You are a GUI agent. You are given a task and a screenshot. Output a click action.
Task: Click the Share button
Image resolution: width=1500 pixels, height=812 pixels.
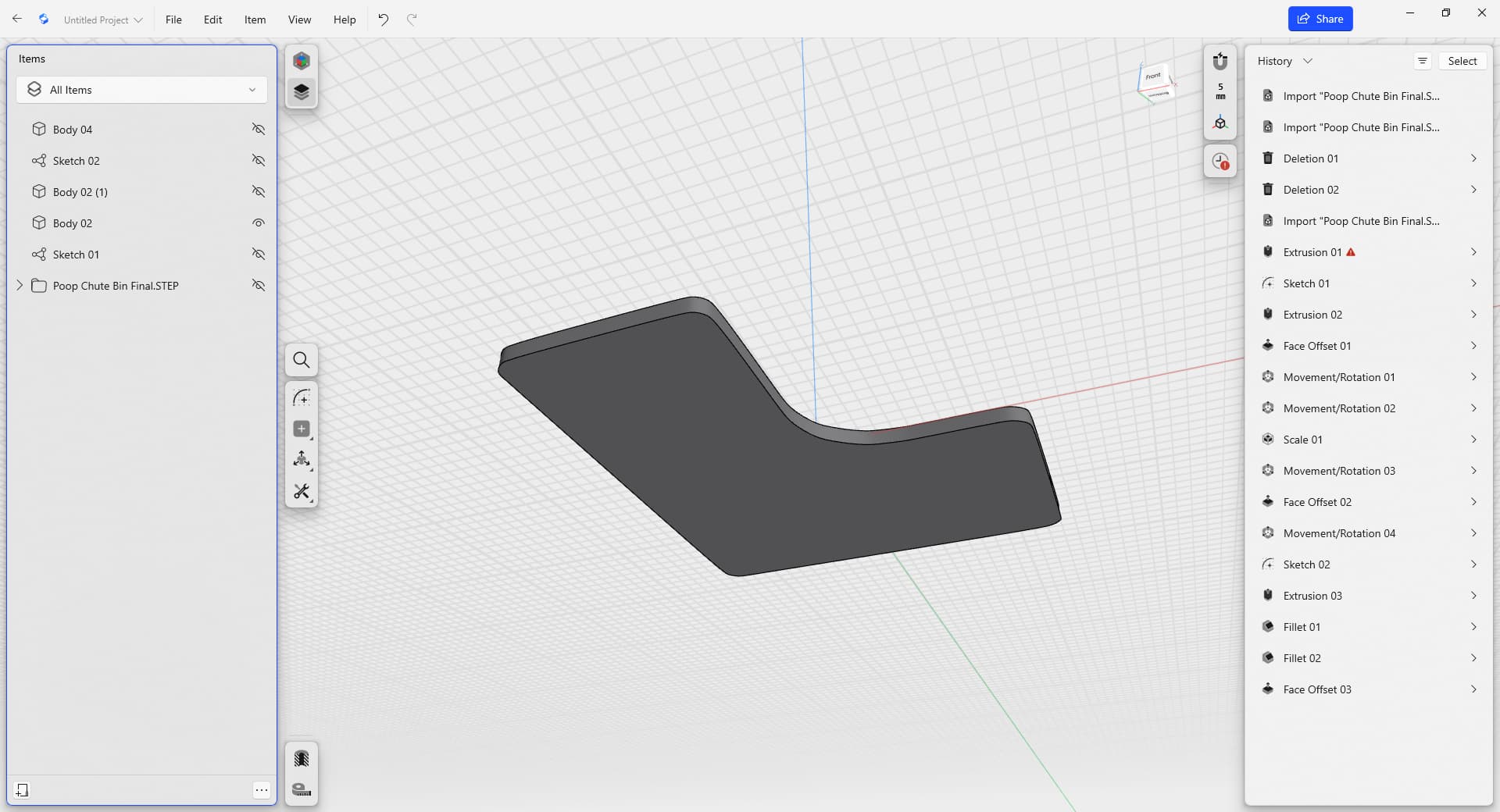pos(1320,19)
